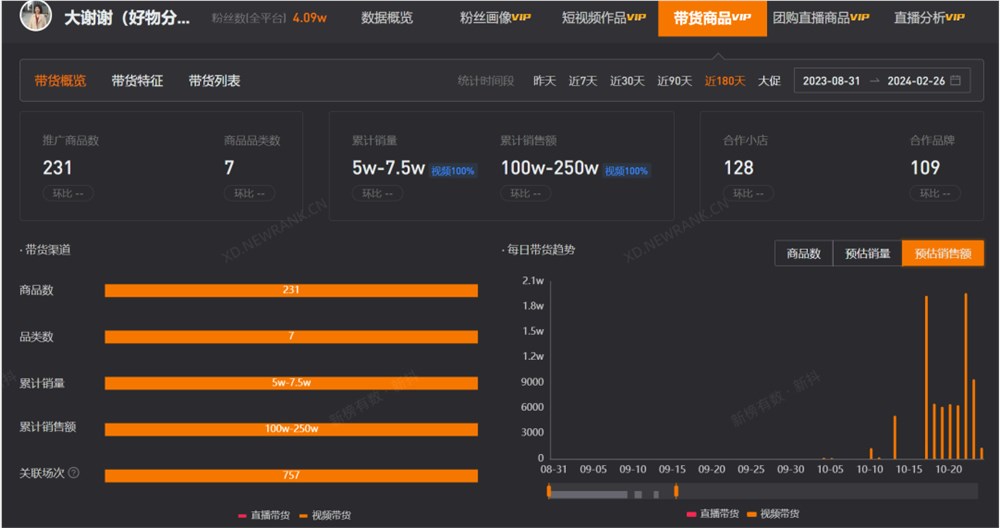Viewport: 1000px width, 528px height.
Task: Toggle 直播带货 legend in 带货渠道 chart
Action: 263,515
